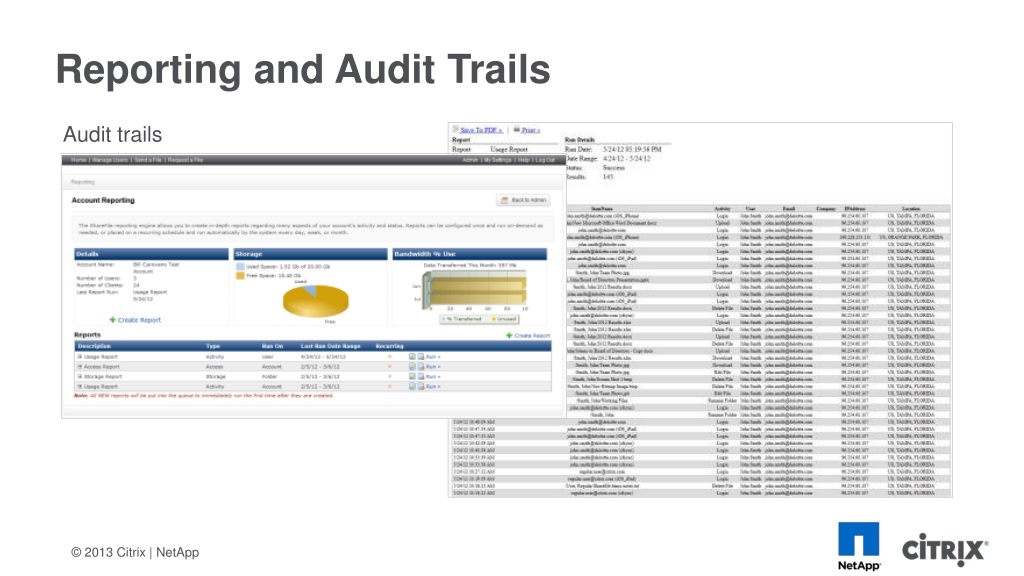Open the Admin menu item
This screenshot has height=576, width=1024.
coord(470,160)
